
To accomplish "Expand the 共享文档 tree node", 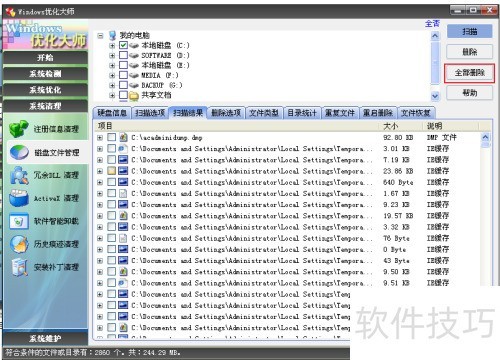I will tap(112, 96).
